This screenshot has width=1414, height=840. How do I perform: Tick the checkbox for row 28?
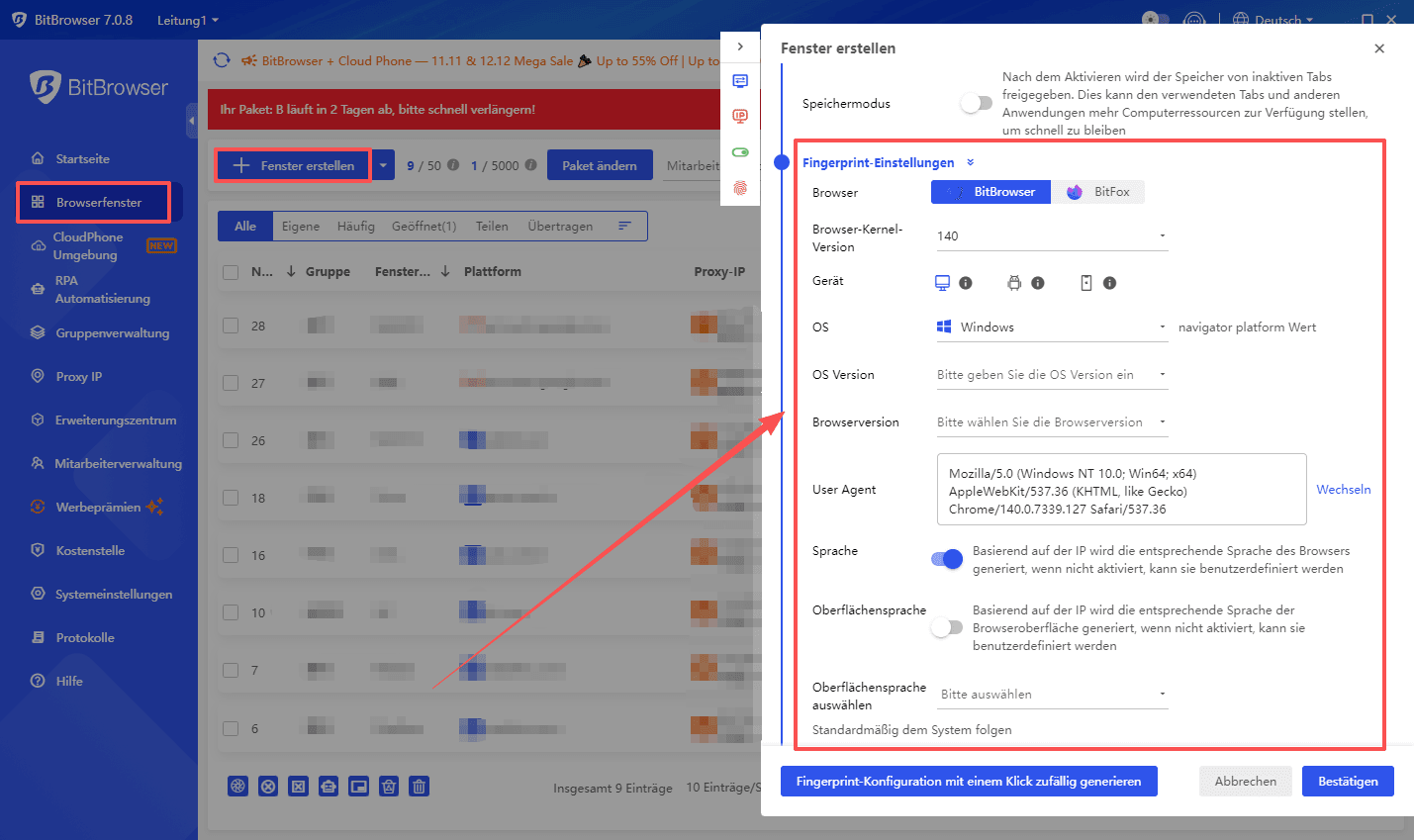(x=231, y=326)
